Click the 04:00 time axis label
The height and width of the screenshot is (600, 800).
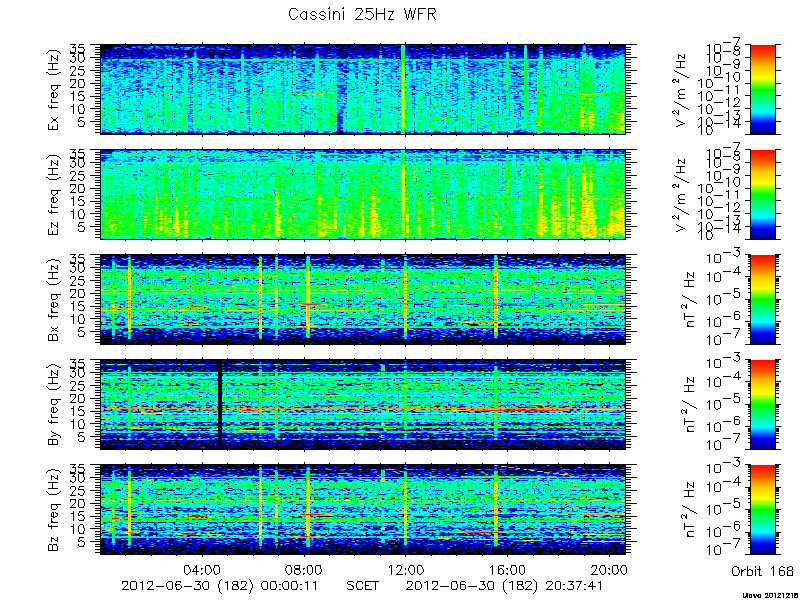[203, 569]
